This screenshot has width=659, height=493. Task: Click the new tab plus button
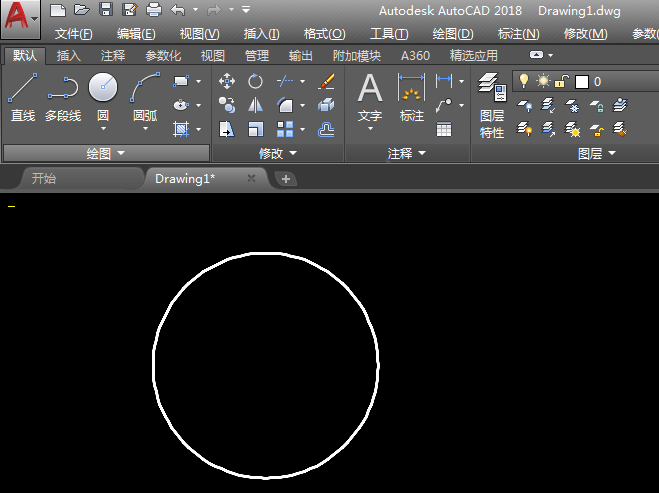click(x=286, y=179)
